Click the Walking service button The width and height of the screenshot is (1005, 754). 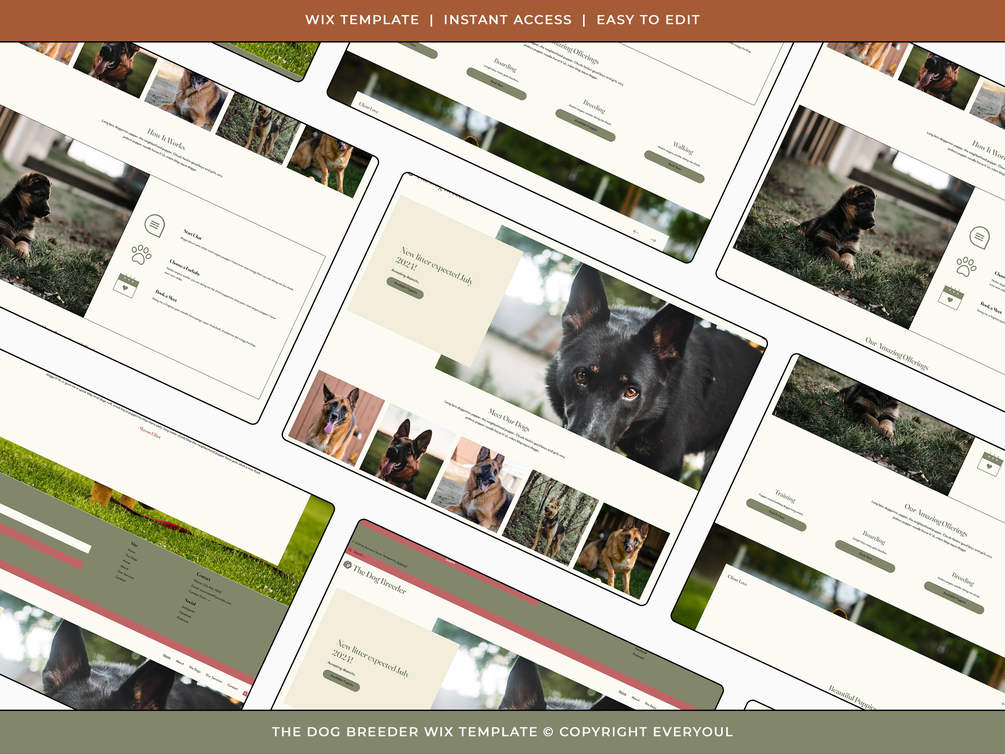point(674,167)
